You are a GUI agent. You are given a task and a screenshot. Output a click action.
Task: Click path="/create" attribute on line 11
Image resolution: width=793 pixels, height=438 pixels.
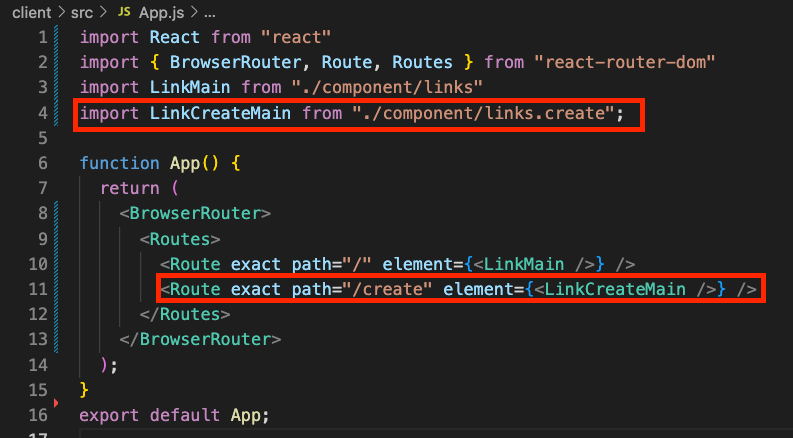(362, 289)
